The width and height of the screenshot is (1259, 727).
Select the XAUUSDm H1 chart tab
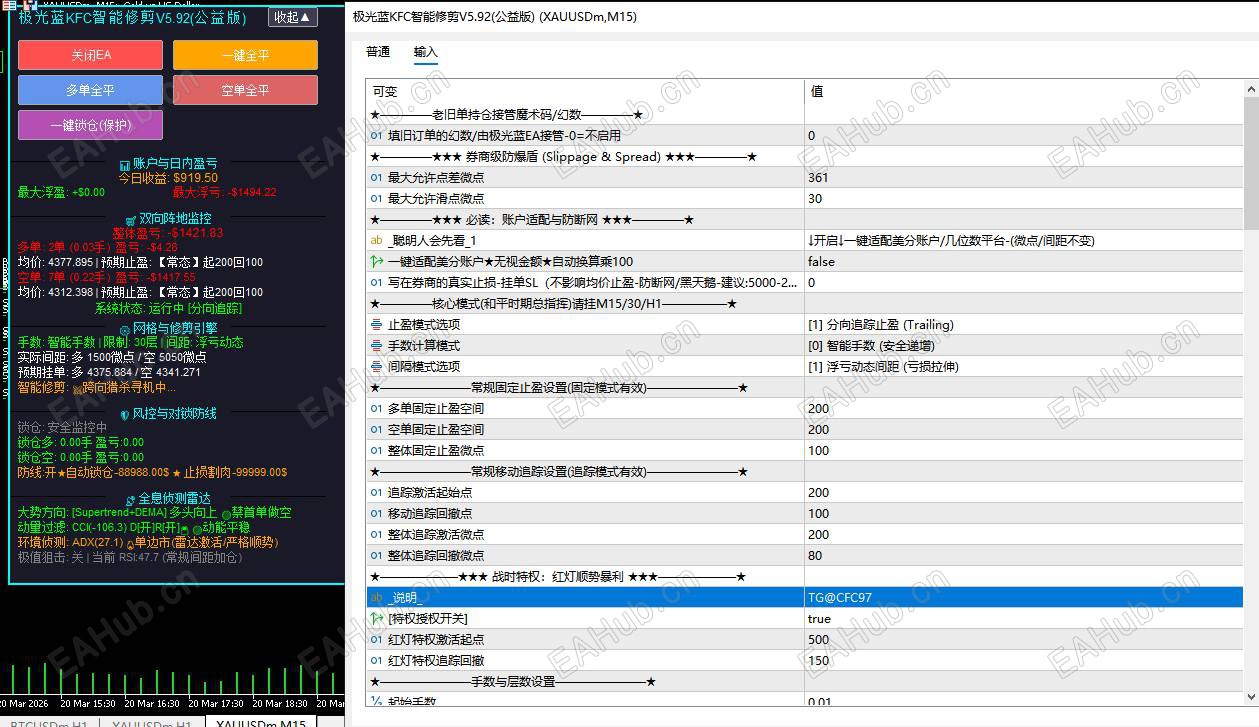tap(150, 722)
